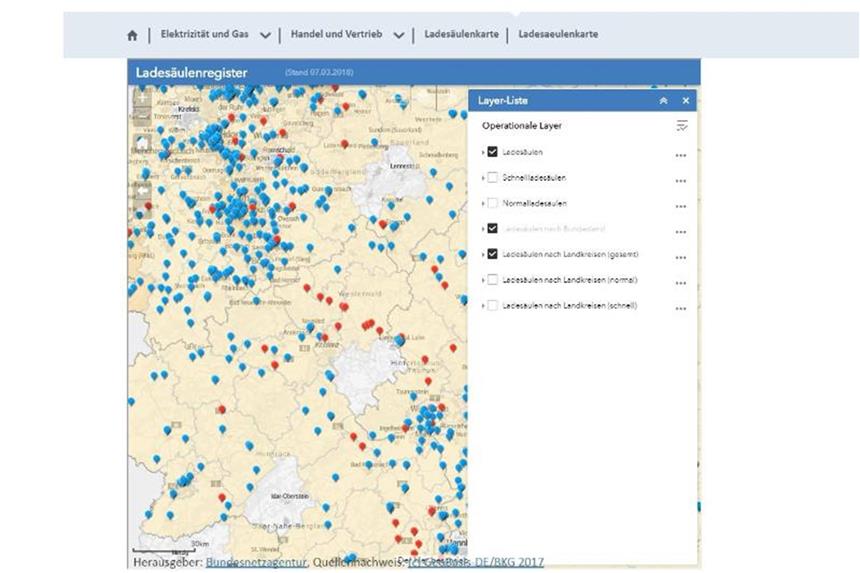Viewport: 860px width, 573px height.
Task: Open more options for Landkreisen (normal) layer
Action: click(681, 283)
